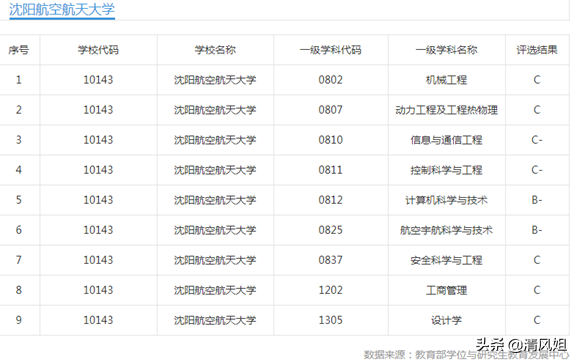Click the 学校名称 column header
The width and height of the screenshot is (577, 362).
215,50
